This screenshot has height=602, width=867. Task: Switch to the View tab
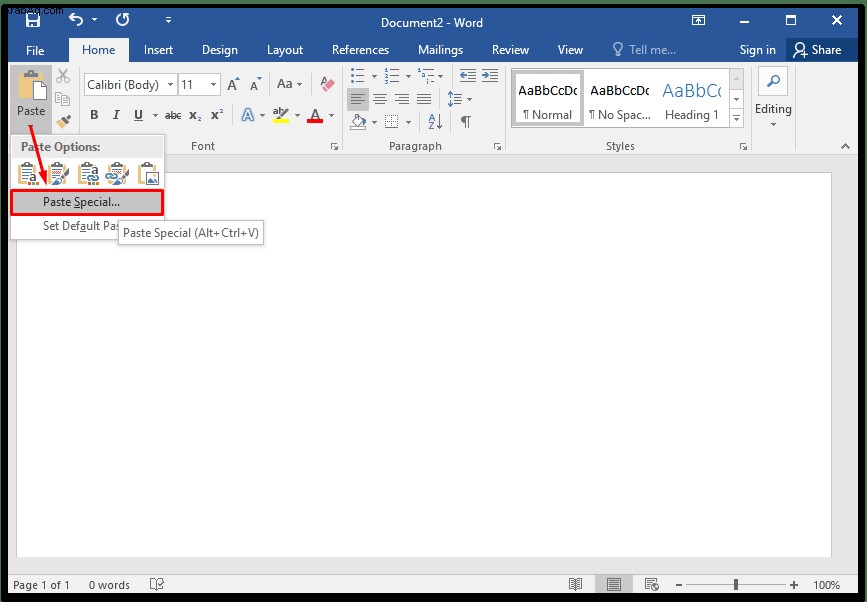(x=570, y=50)
